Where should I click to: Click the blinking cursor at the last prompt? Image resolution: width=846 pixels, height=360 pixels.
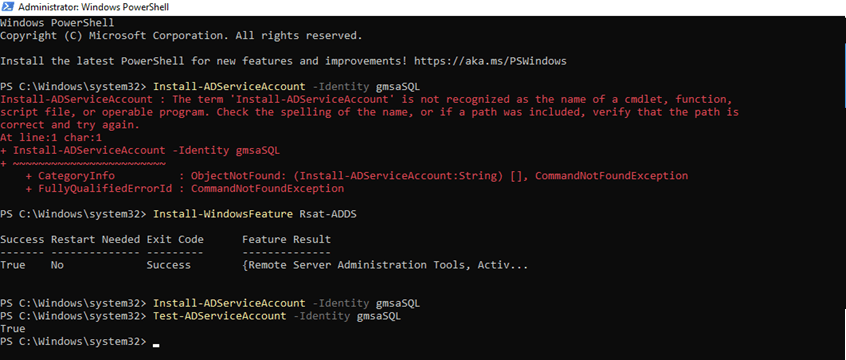tap(156, 344)
